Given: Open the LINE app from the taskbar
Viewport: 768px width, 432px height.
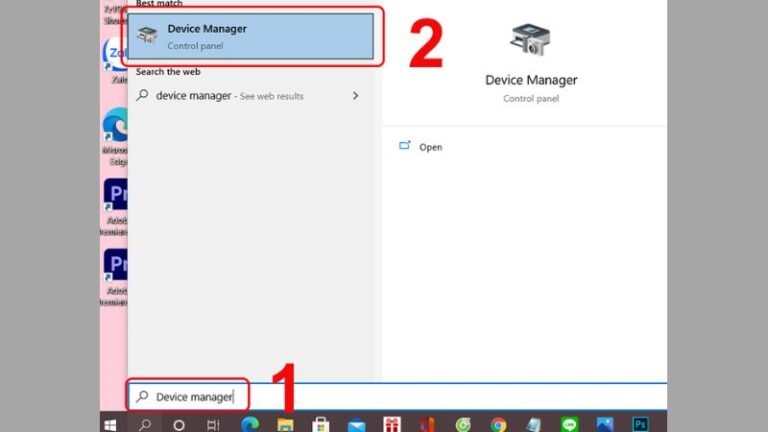Looking at the screenshot, I should click(569, 424).
